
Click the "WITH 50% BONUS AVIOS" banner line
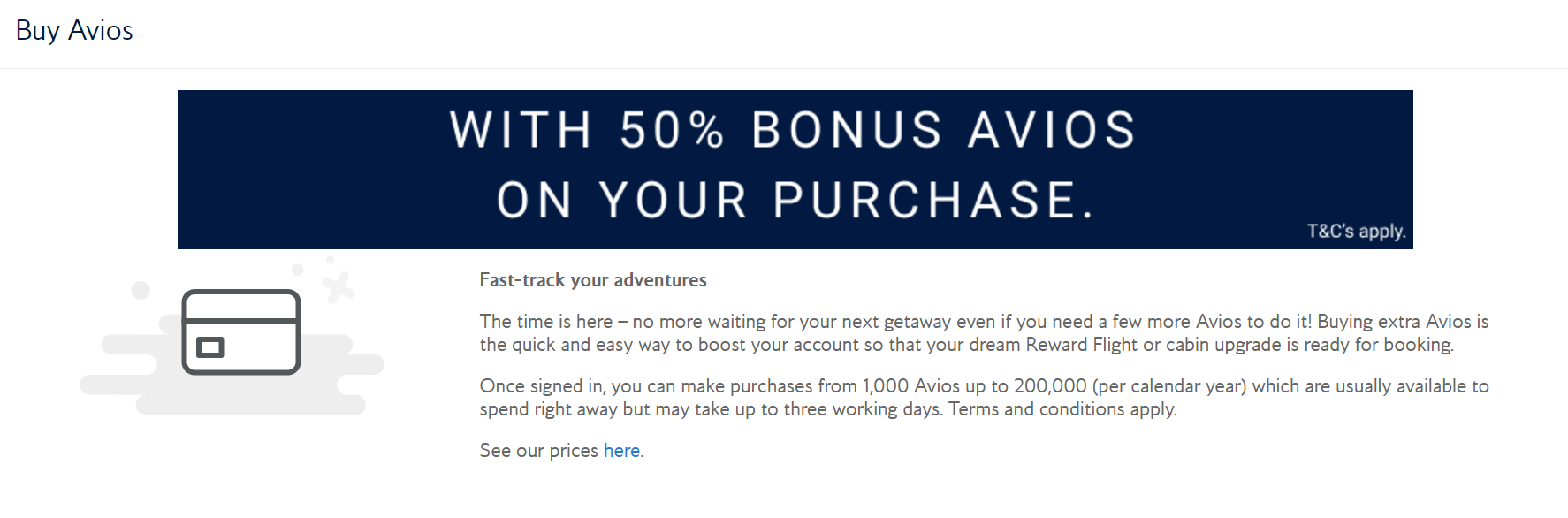793,130
